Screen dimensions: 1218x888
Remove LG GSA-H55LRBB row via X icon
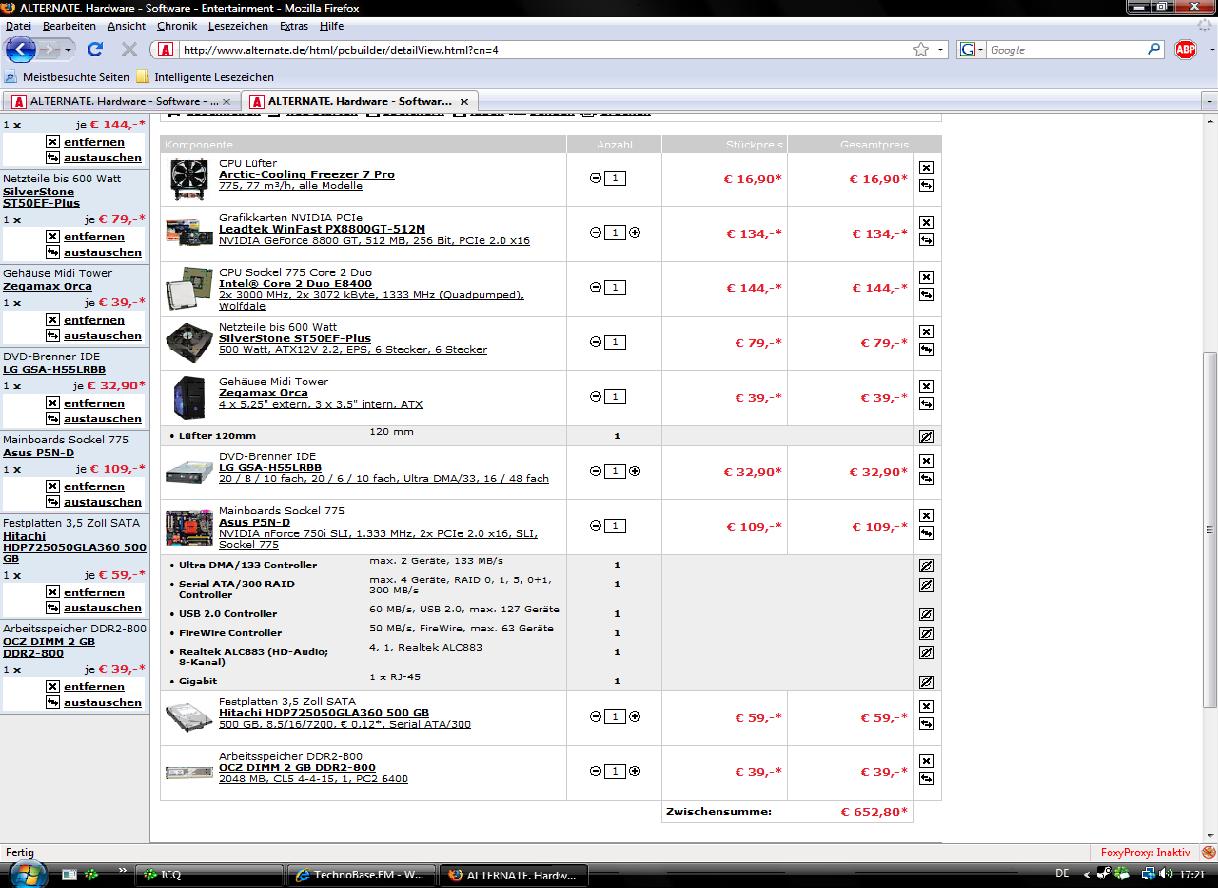pos(926,461)
